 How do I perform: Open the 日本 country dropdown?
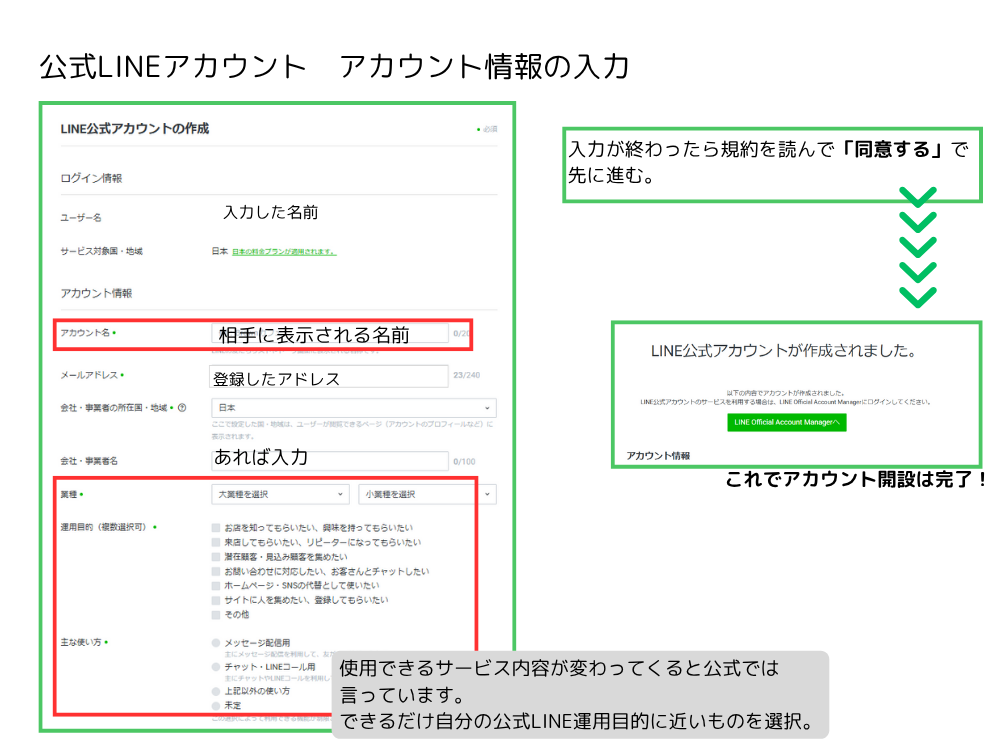pos(354,408)
